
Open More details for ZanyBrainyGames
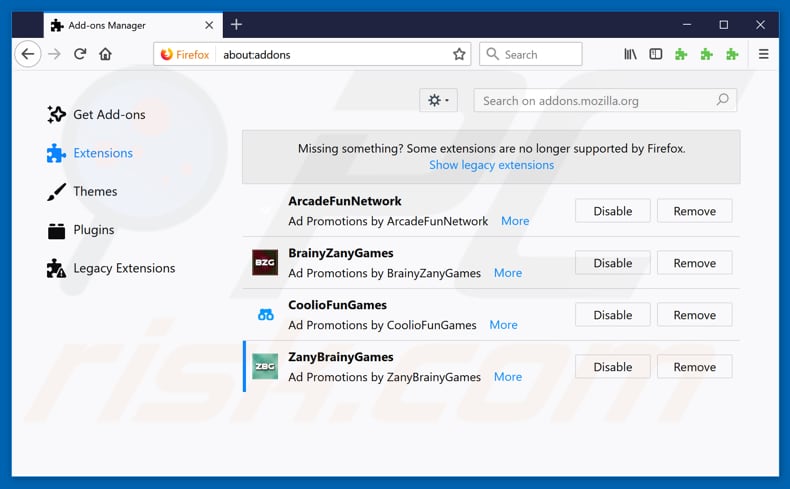(x=508, y=377)
